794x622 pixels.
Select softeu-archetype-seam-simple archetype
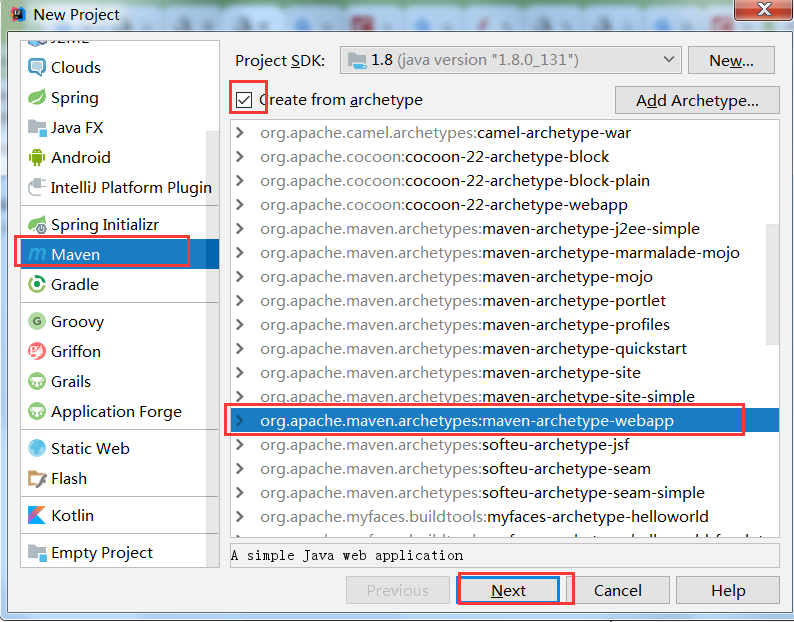point(504,492)
